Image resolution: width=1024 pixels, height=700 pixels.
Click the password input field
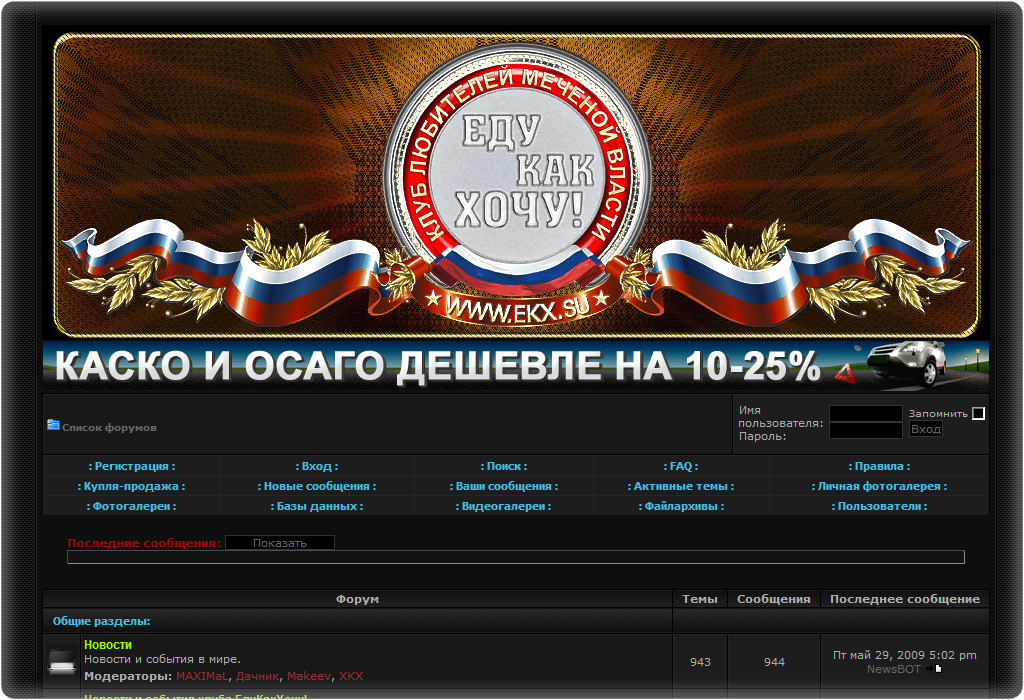tap(864, 428)
